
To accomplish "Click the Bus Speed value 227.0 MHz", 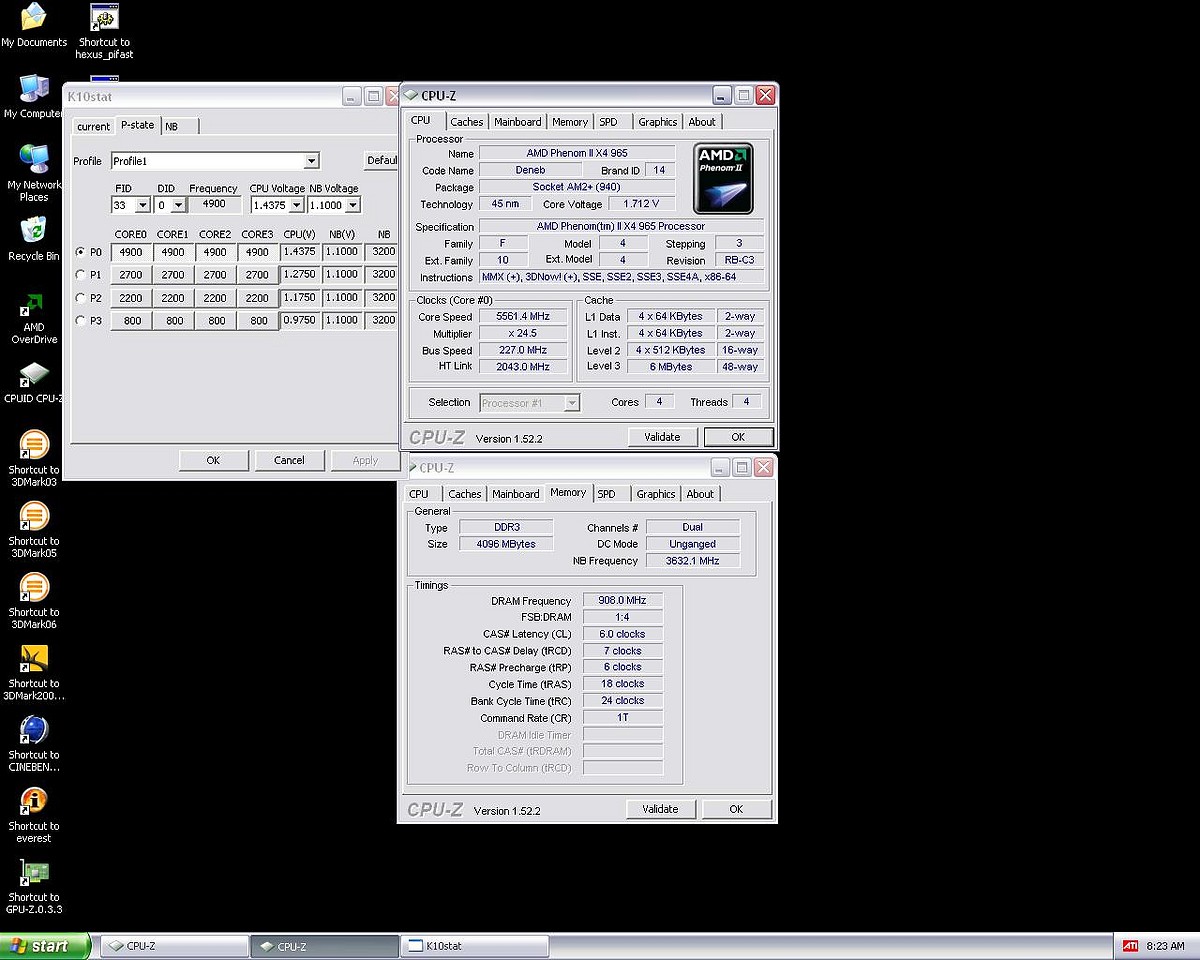I will [525, 351].
